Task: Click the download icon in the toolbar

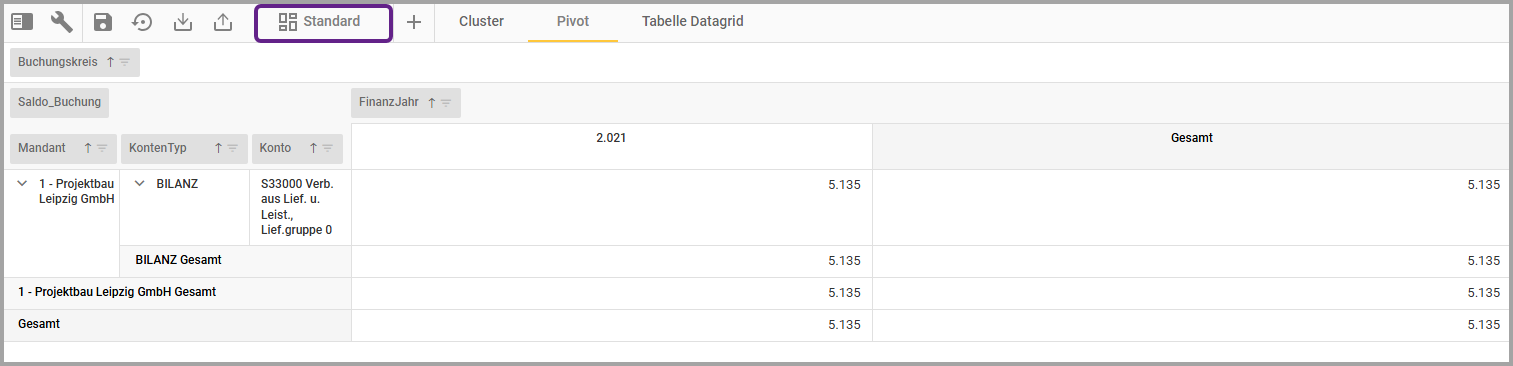Action: point(183,22)
